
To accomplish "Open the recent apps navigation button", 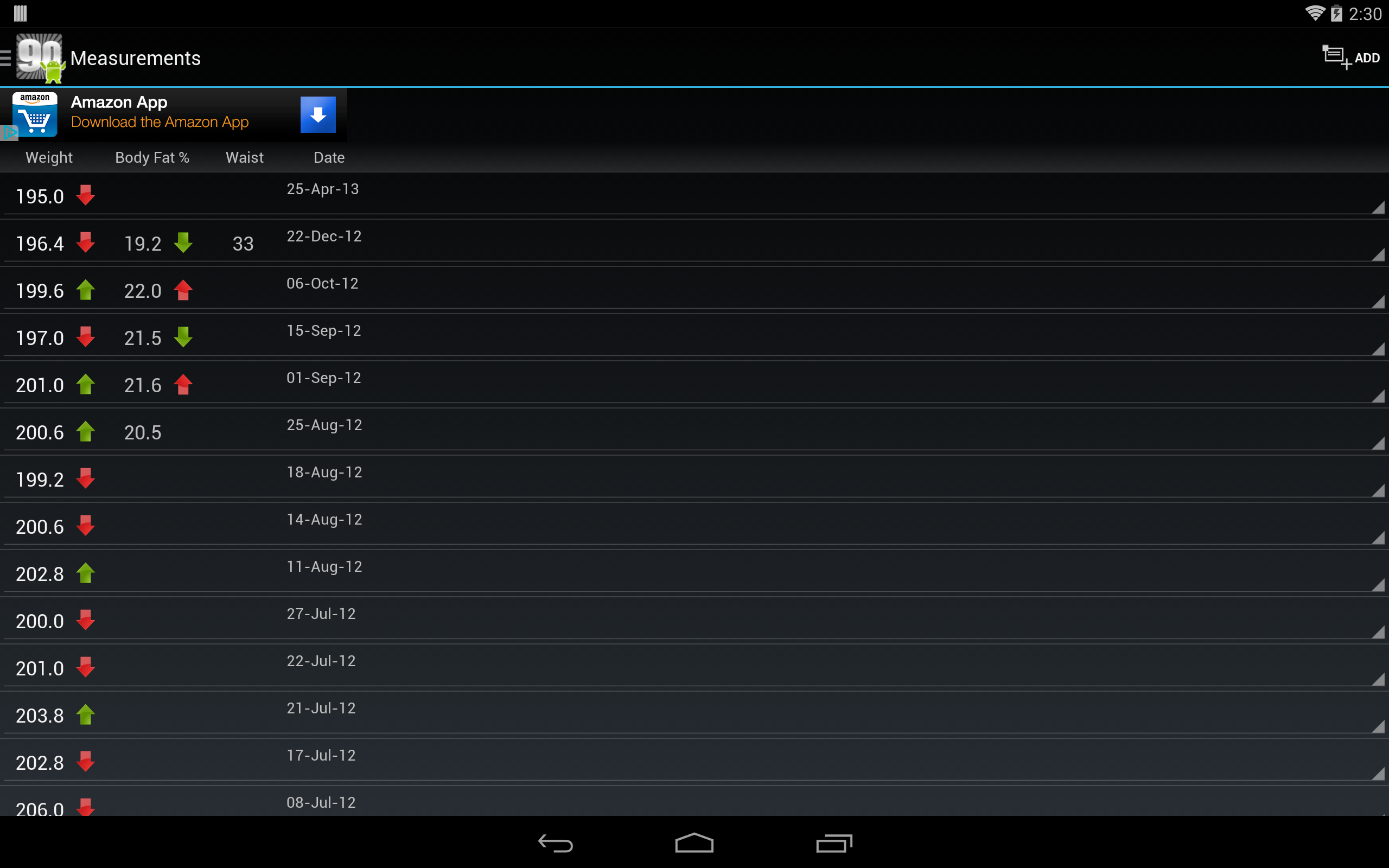I will pos(834,843).
